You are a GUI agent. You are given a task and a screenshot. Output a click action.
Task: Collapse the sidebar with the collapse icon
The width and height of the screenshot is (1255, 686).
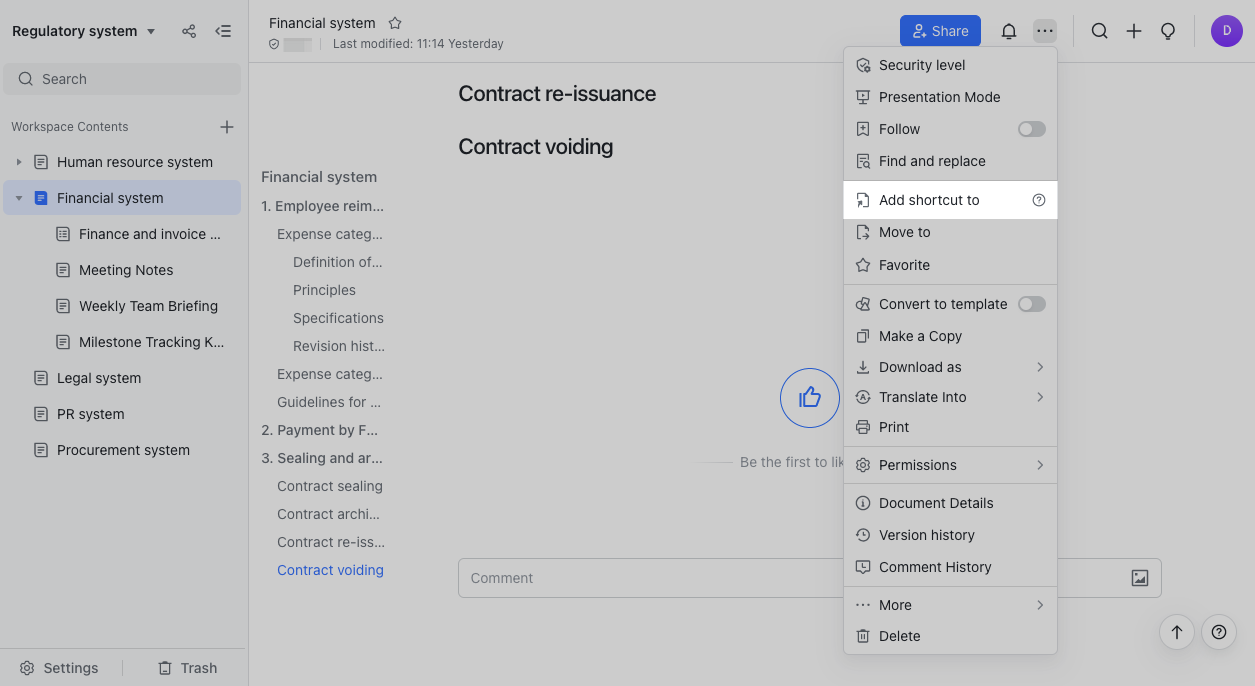(x=223, y=31)
